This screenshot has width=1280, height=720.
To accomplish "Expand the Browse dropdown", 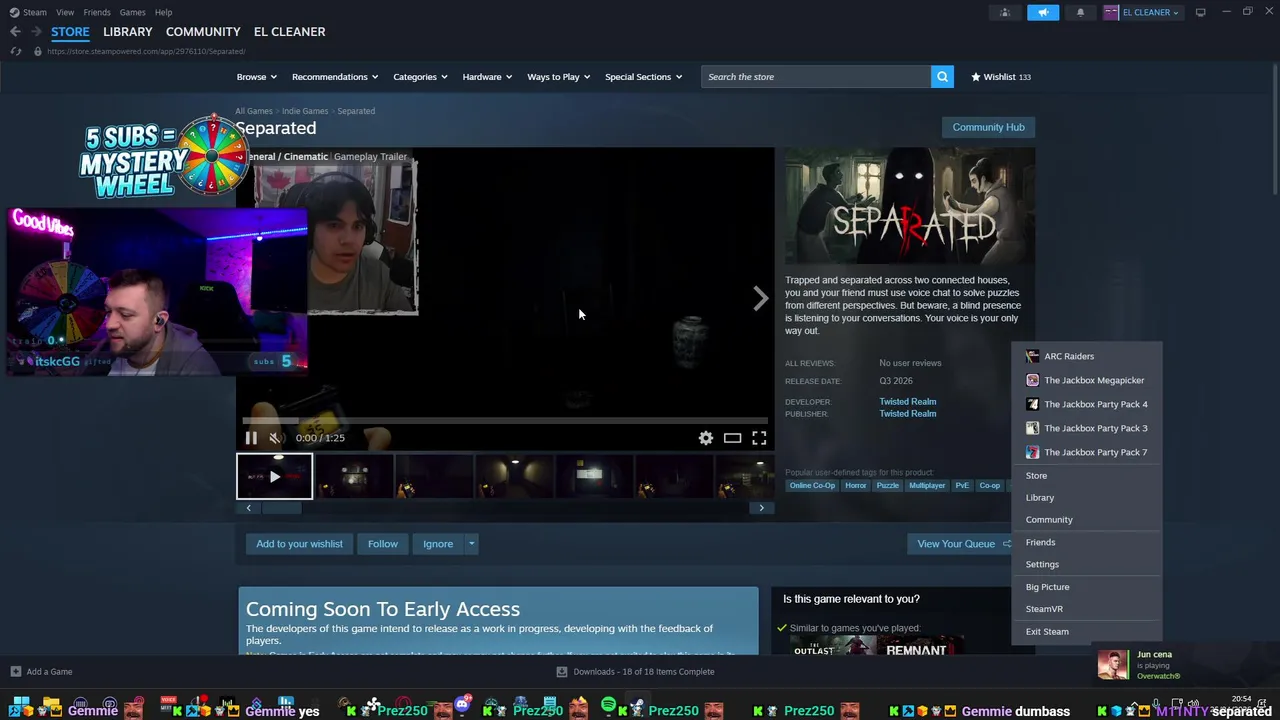I will point(256,77).
